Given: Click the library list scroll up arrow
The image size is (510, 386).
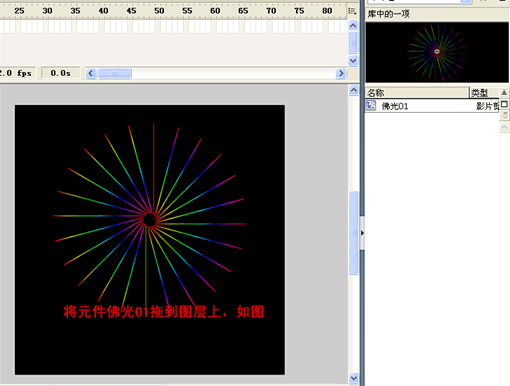Looking at the screenshot, I should pos(504,127).
